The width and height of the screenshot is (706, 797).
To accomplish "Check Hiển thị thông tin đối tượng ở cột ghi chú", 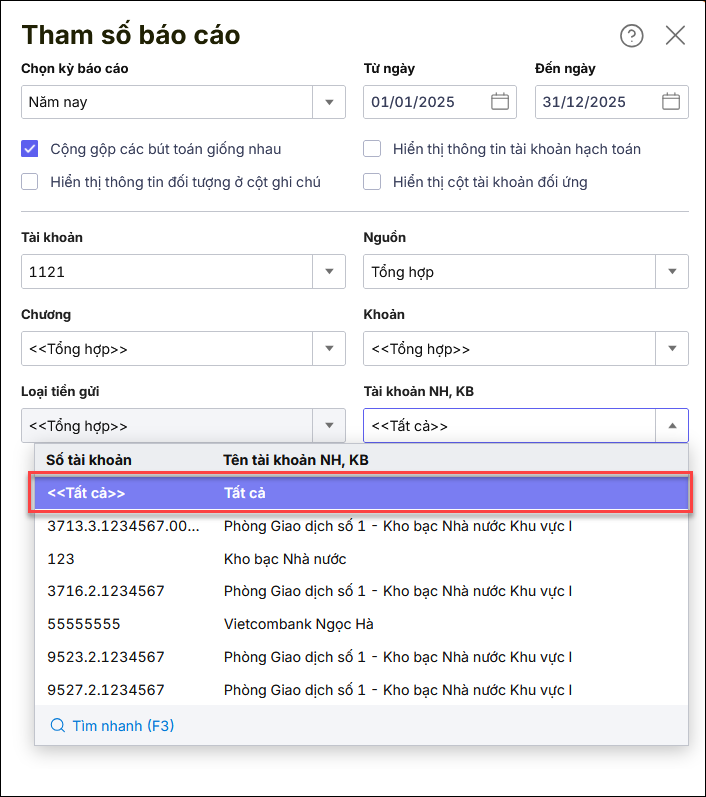I will (30, 182).
